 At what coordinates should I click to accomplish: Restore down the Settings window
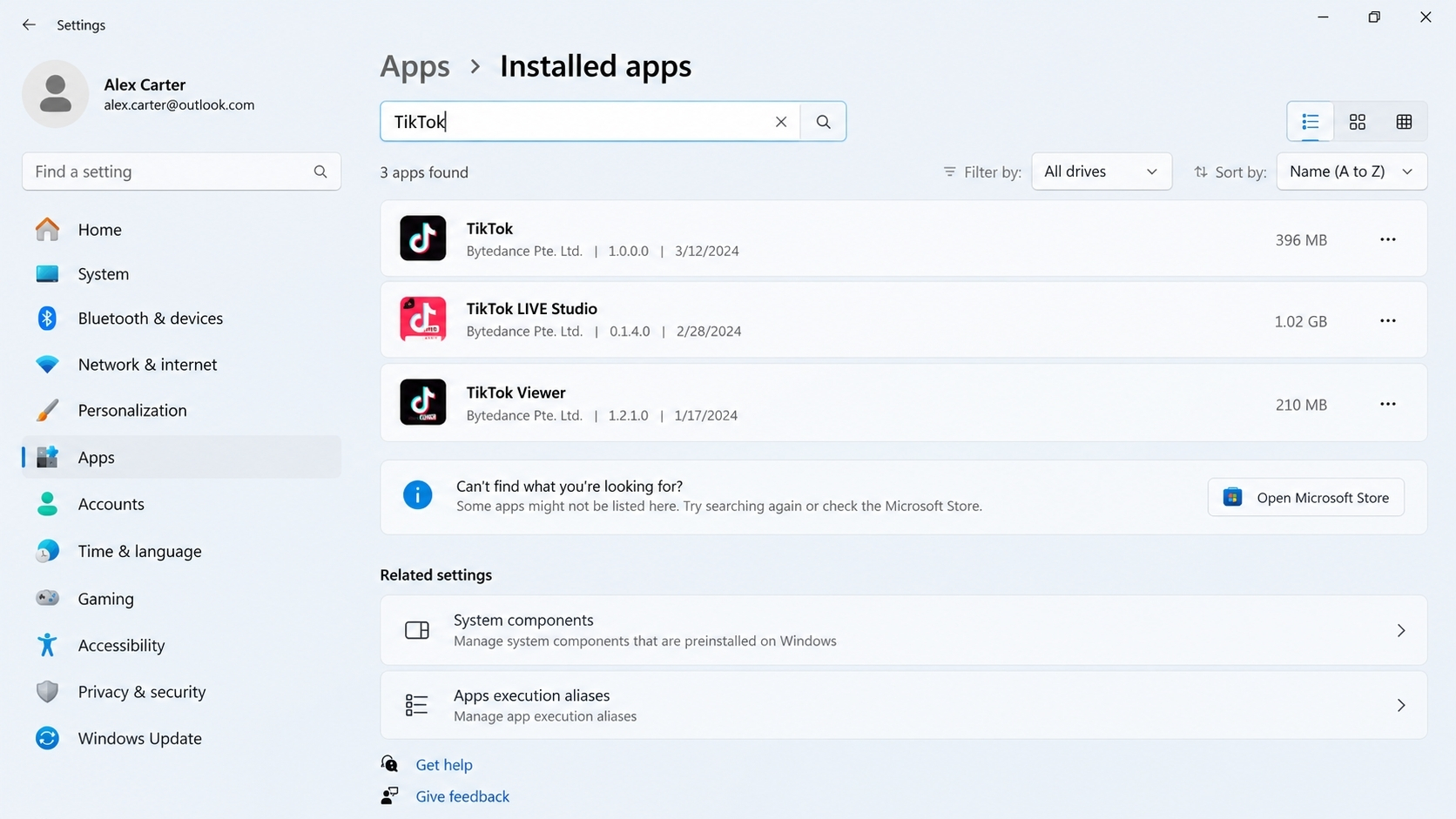1374,17
